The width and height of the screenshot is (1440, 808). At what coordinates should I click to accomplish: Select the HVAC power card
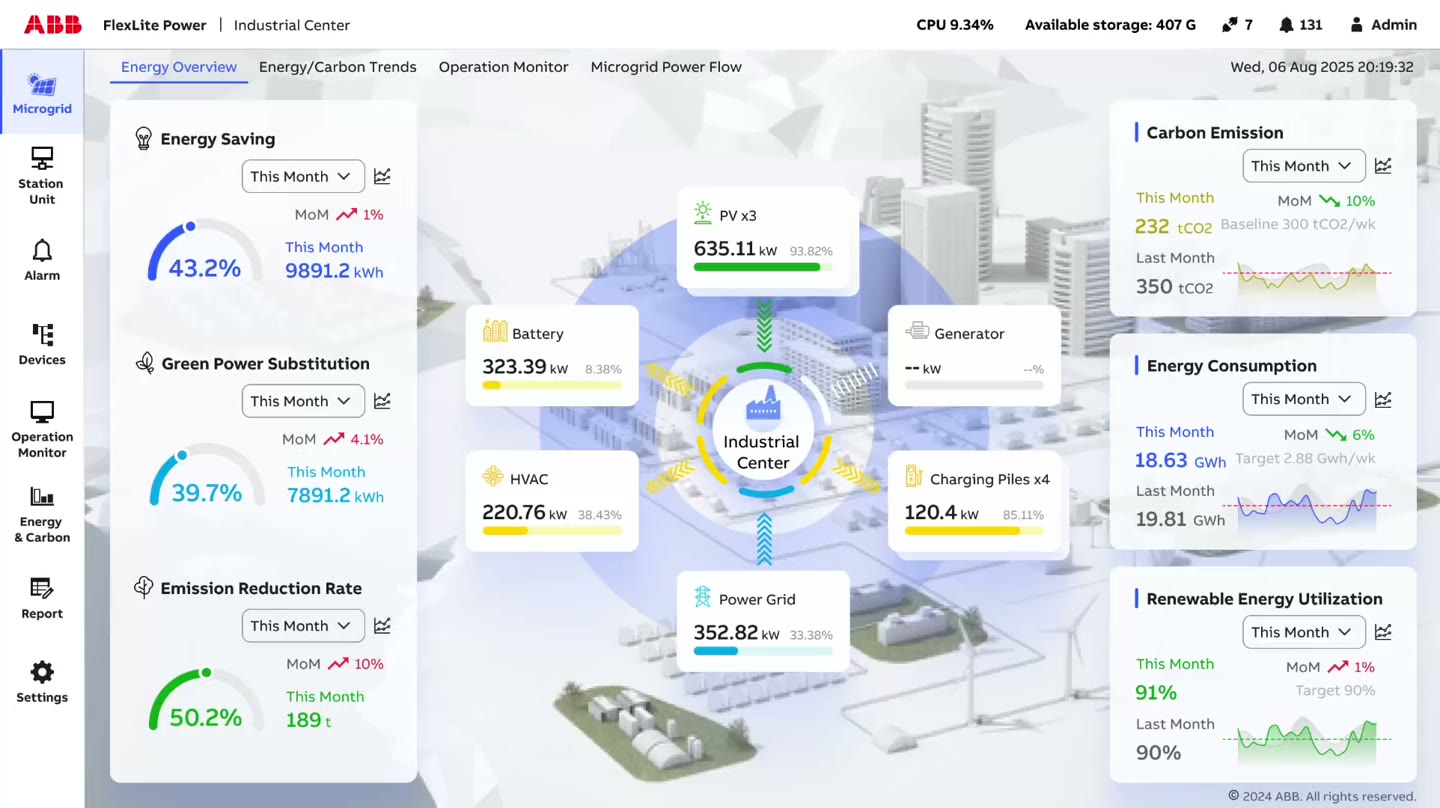coord(552,501)
